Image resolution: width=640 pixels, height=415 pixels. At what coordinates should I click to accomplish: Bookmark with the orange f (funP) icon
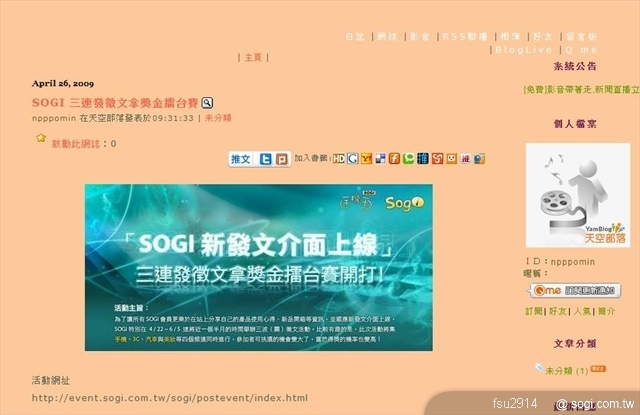point(394,158)
